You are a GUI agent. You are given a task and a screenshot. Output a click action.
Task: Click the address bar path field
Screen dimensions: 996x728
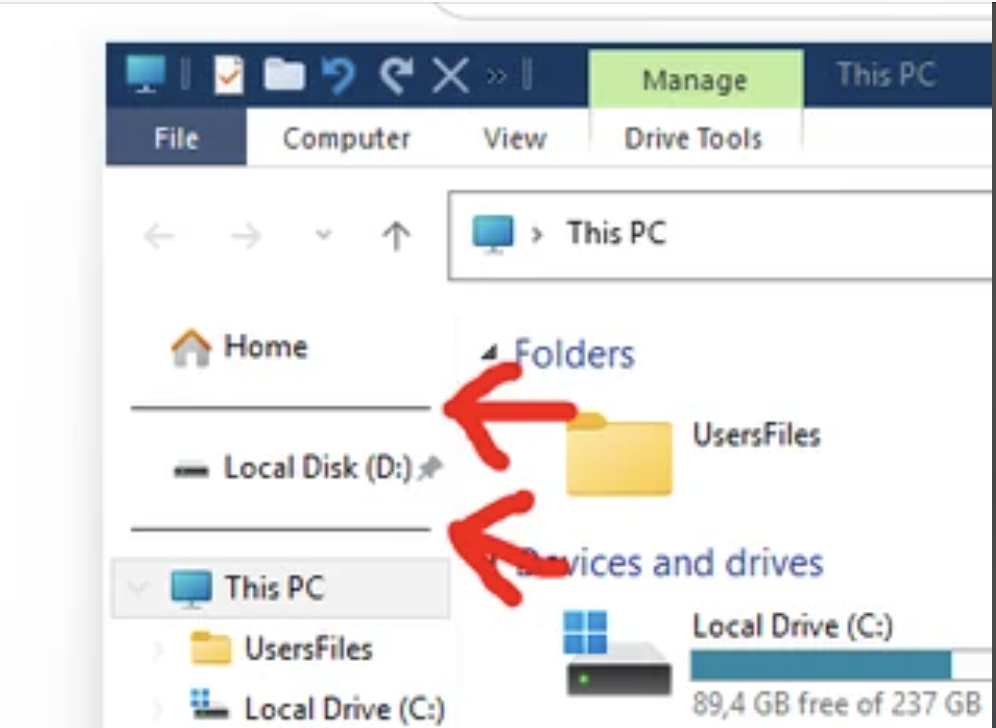[720, 235]
